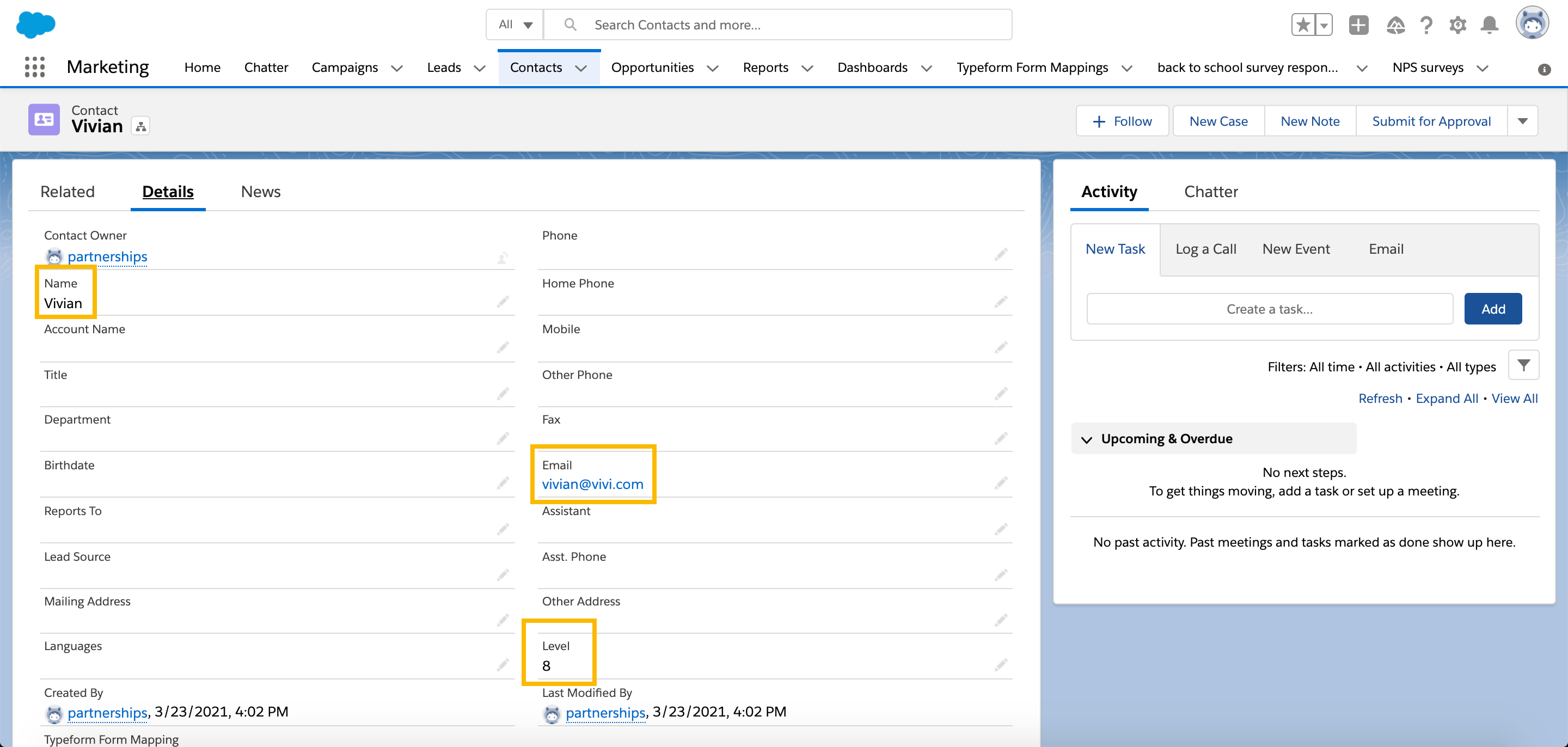
Task: Expand the Leads nav chevron
Action: tap(480, 68)
